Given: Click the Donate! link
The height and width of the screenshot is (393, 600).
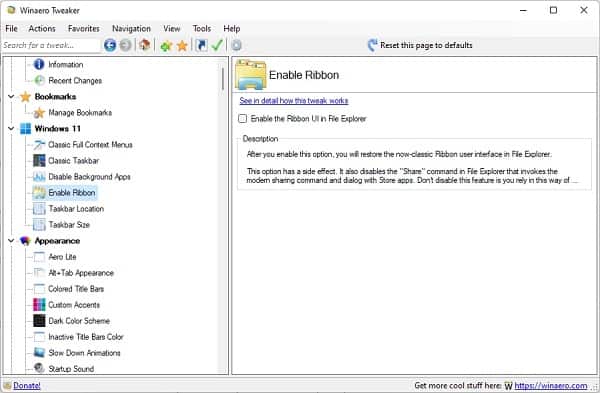Looking at the screenshot, I should pyautogui.click(x=27, y=385).
